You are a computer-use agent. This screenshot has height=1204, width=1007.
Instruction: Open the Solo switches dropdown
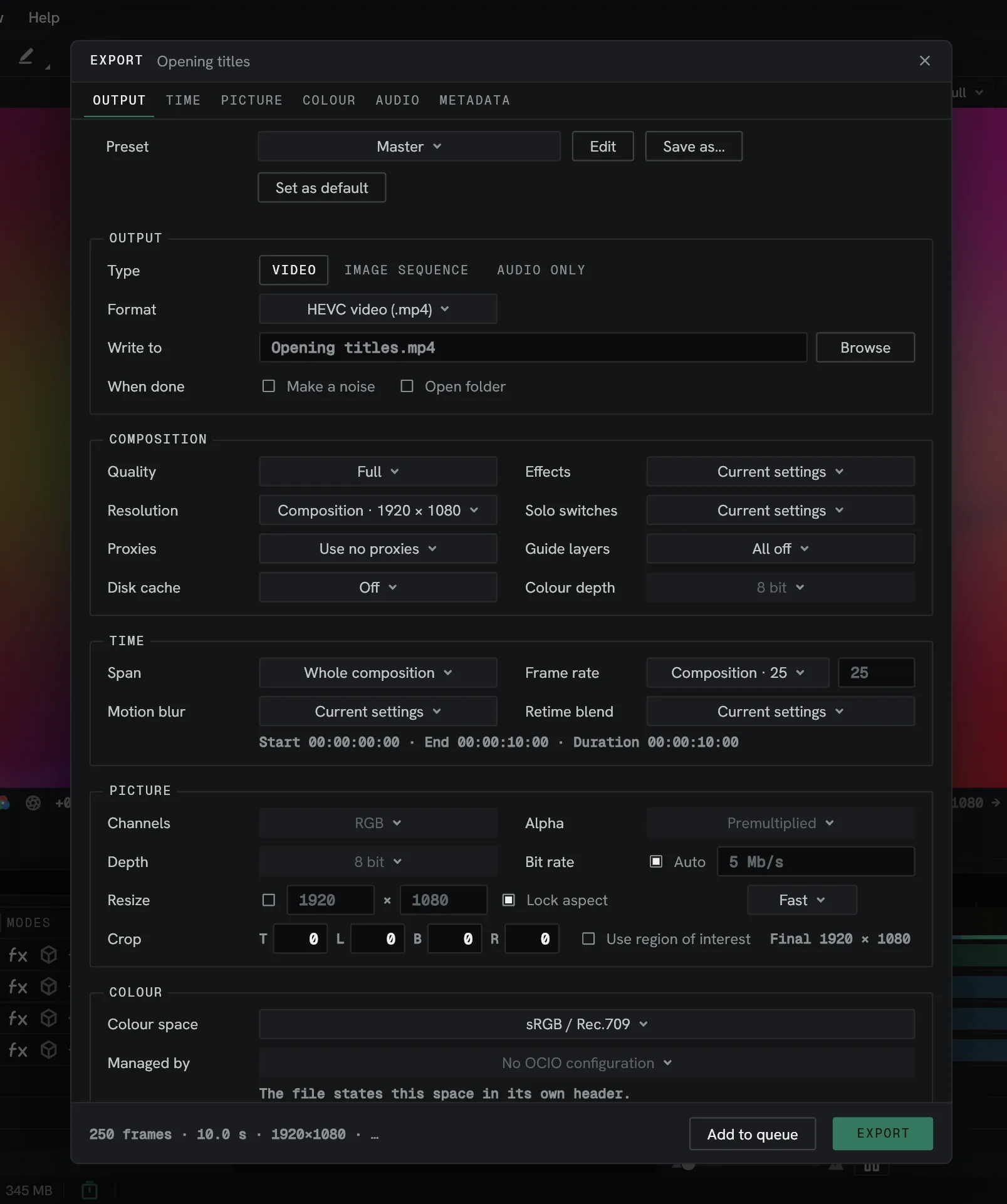pos(781,511)
